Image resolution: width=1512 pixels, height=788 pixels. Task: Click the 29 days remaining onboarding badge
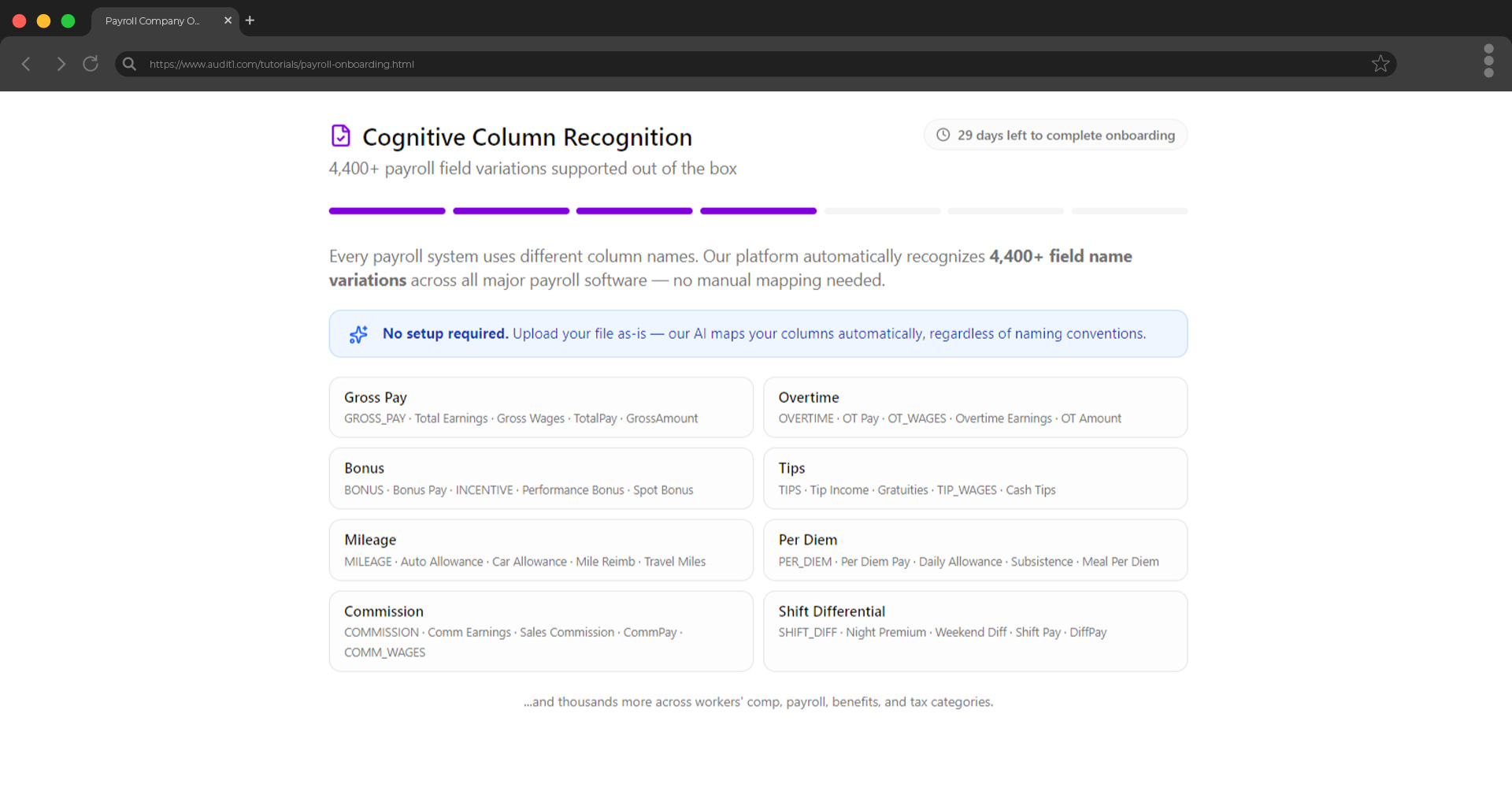tap(1054, 135)
